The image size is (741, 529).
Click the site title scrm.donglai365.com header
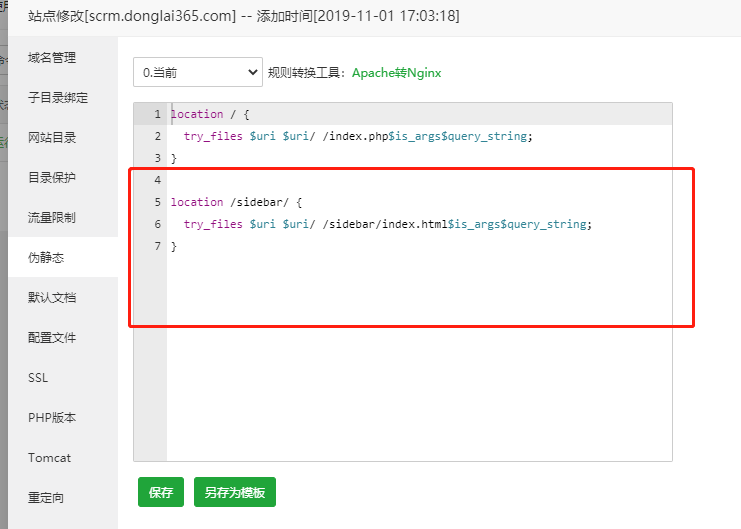pyautogui.click(x=243, y=16)
